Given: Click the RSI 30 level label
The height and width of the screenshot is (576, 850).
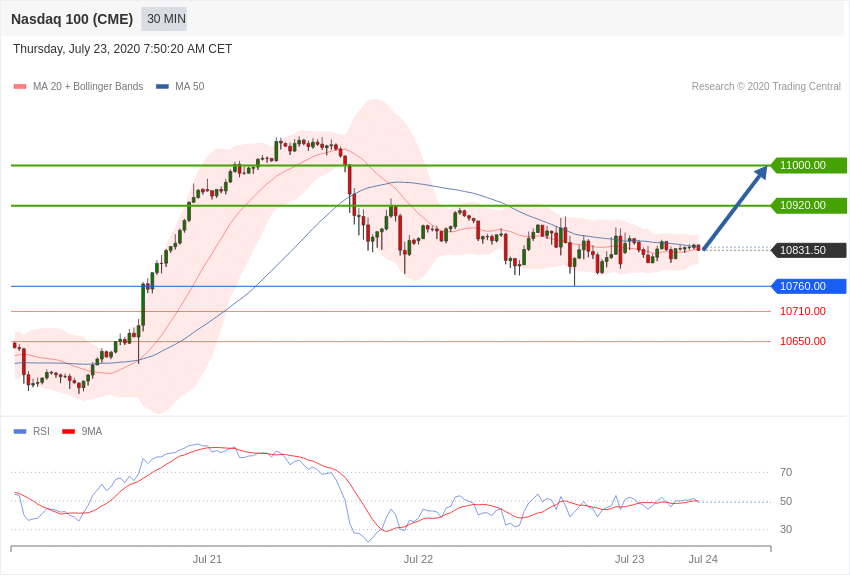Looking at the screenshot, I should point(786,529).
